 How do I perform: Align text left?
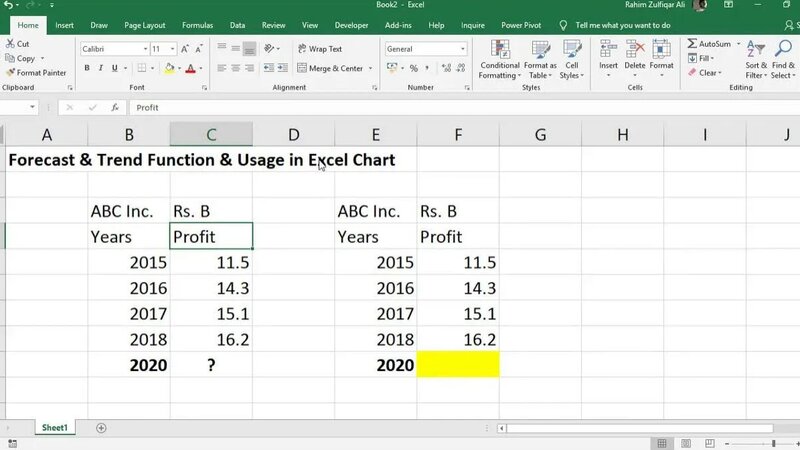221,68
